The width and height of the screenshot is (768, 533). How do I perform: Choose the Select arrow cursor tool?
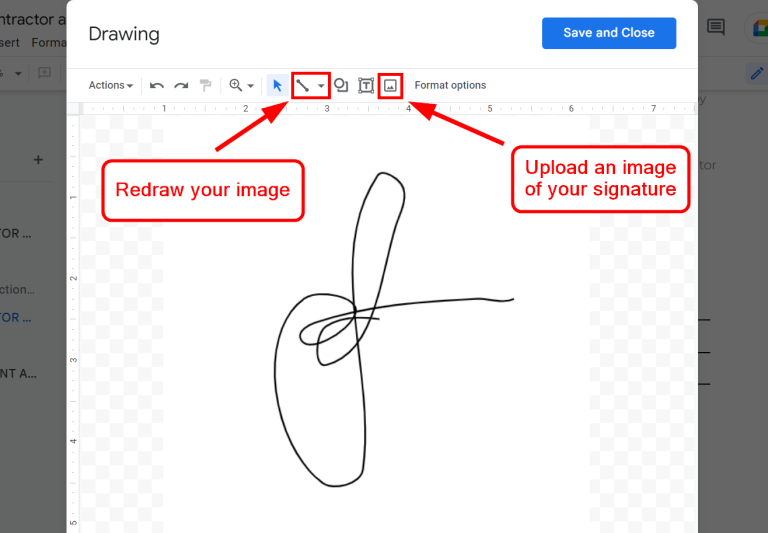point(277,86)
